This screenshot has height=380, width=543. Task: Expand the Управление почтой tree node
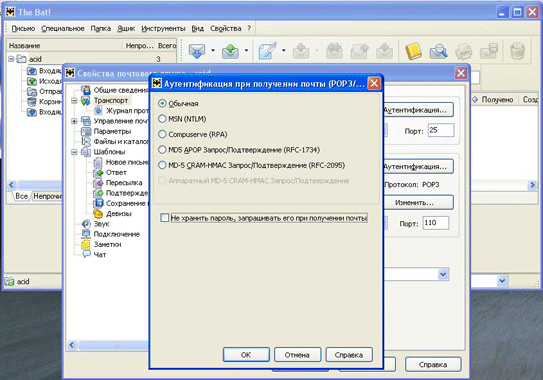pyautogui.click(x=74, y=121)
